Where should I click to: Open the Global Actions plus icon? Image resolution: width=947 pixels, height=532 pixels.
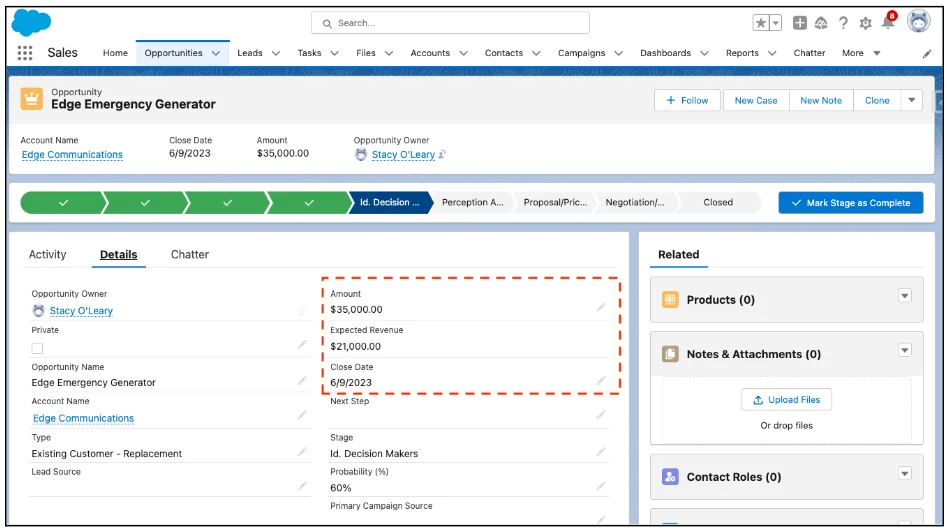800,23
